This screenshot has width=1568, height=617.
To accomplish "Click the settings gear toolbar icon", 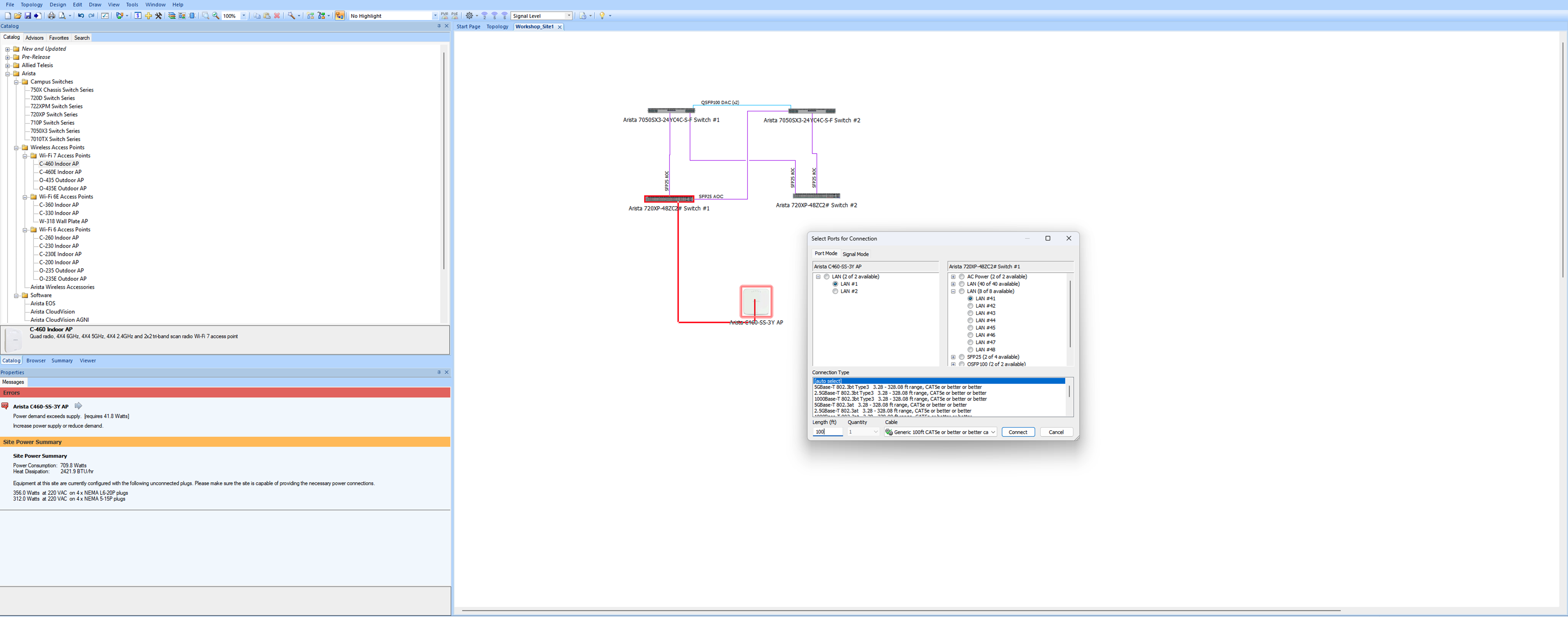I will 469,16.
